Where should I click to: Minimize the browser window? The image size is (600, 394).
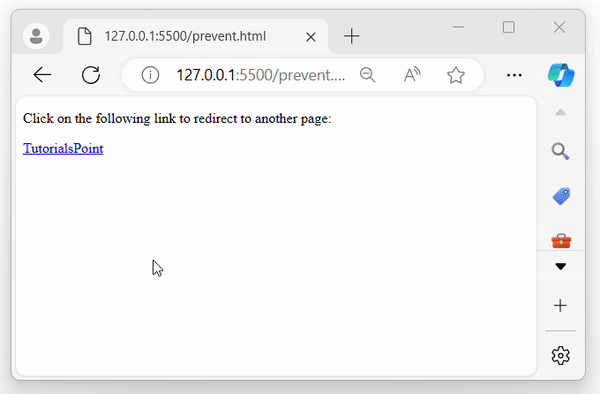458,27
